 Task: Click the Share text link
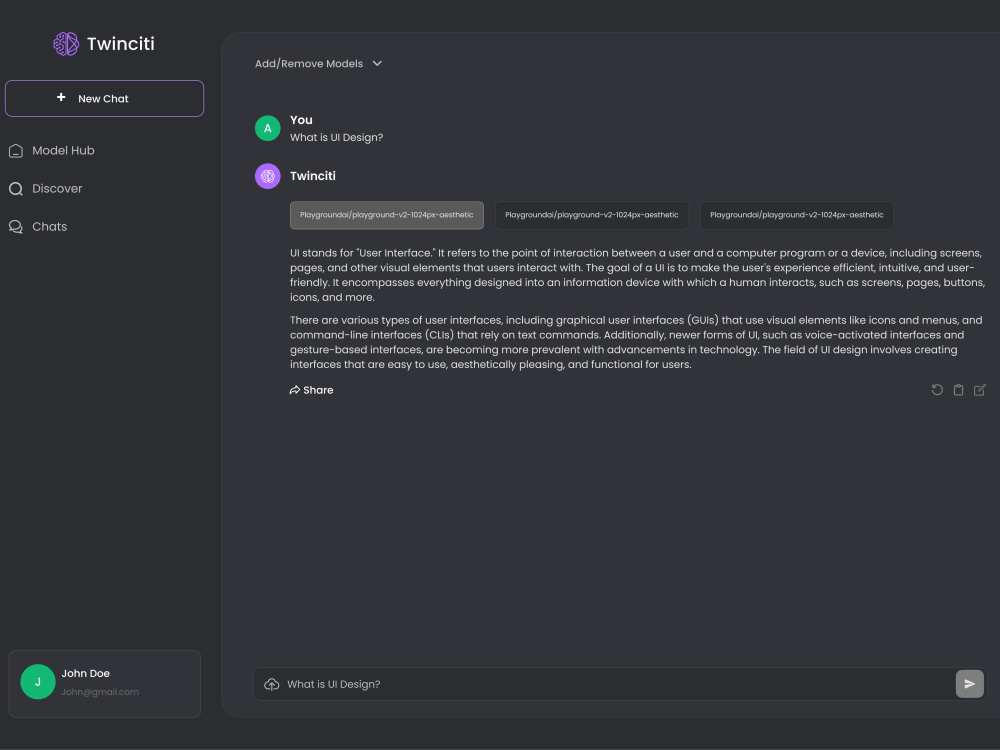318,390
